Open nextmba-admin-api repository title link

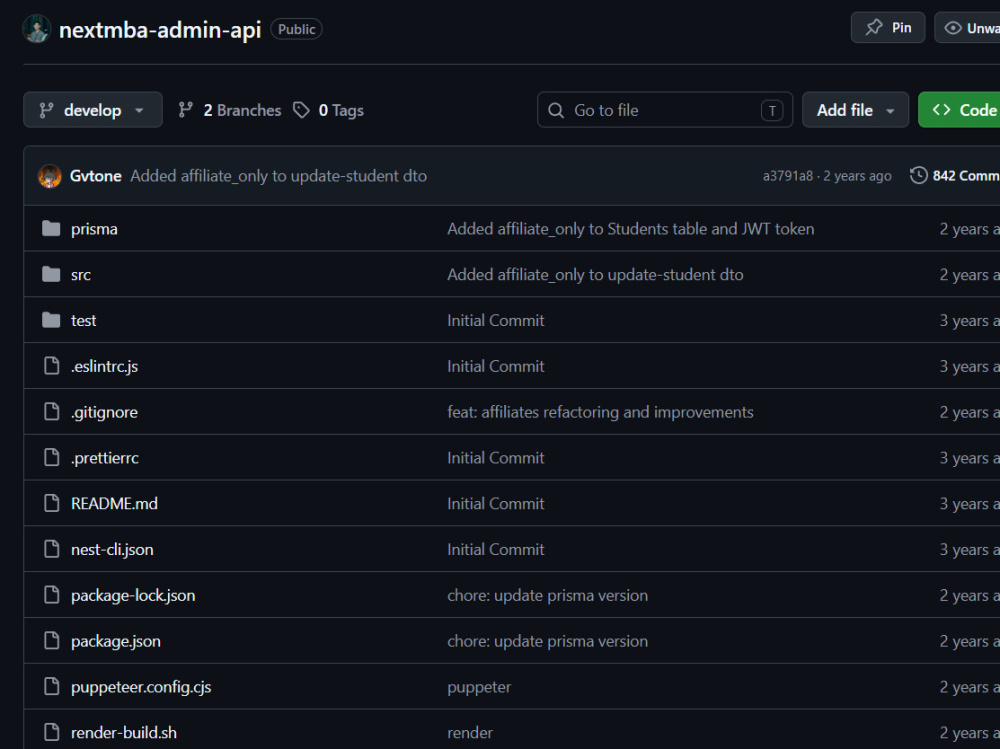coord(160,30)
